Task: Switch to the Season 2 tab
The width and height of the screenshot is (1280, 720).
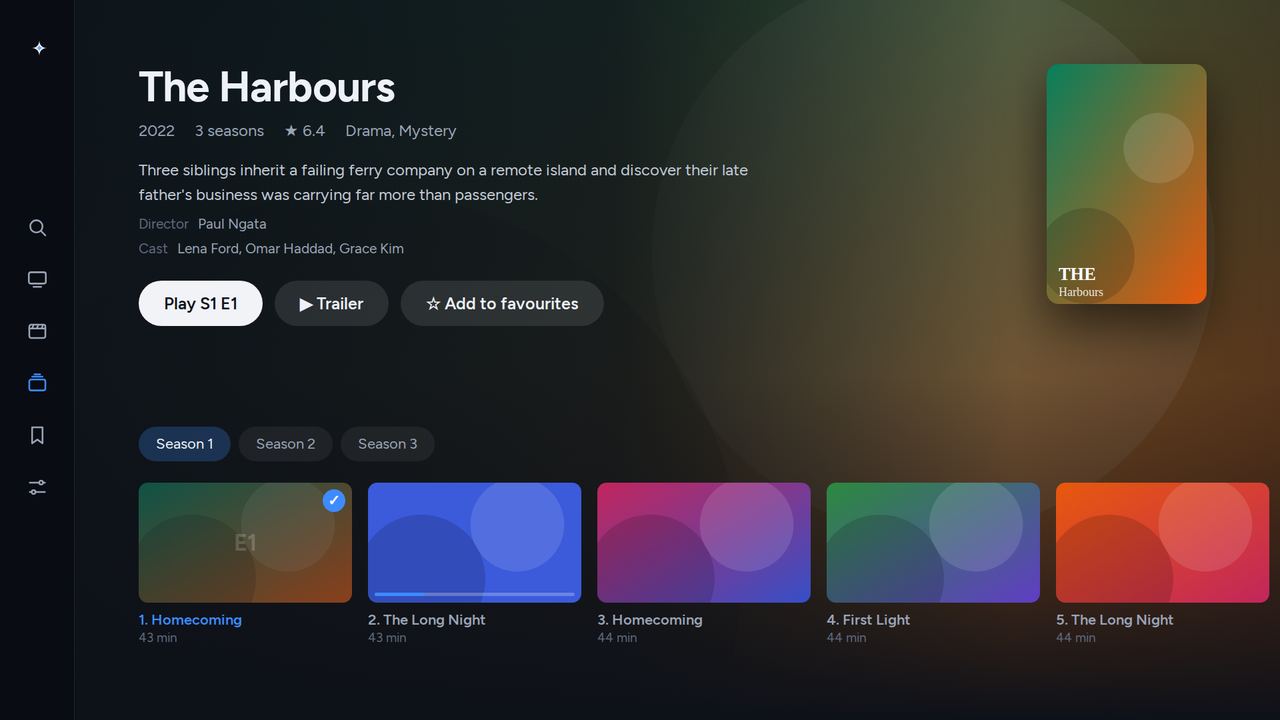Action: point(285,444)
